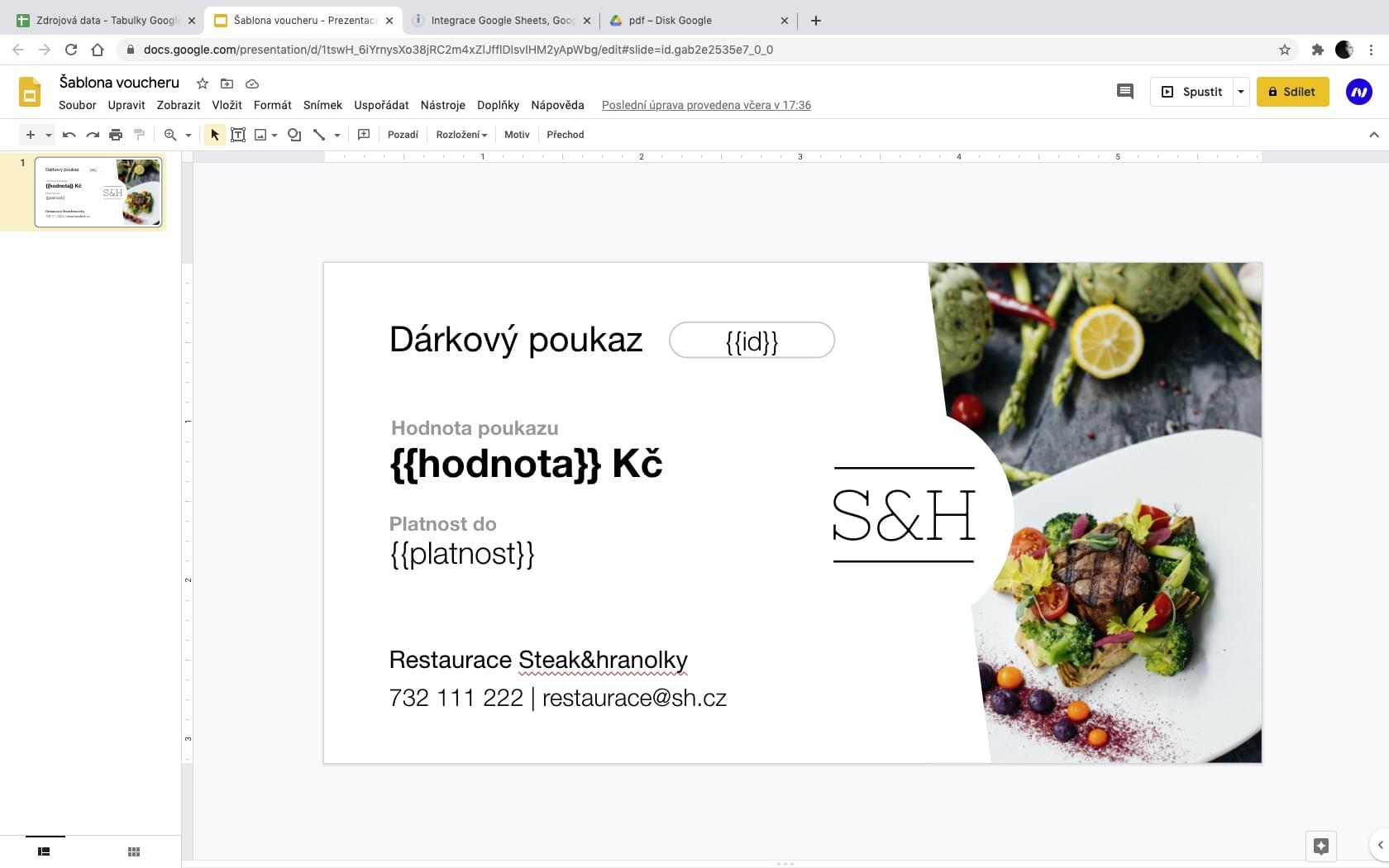Open the Nástroje menu

pyautogui.click(x=443, y=105)
